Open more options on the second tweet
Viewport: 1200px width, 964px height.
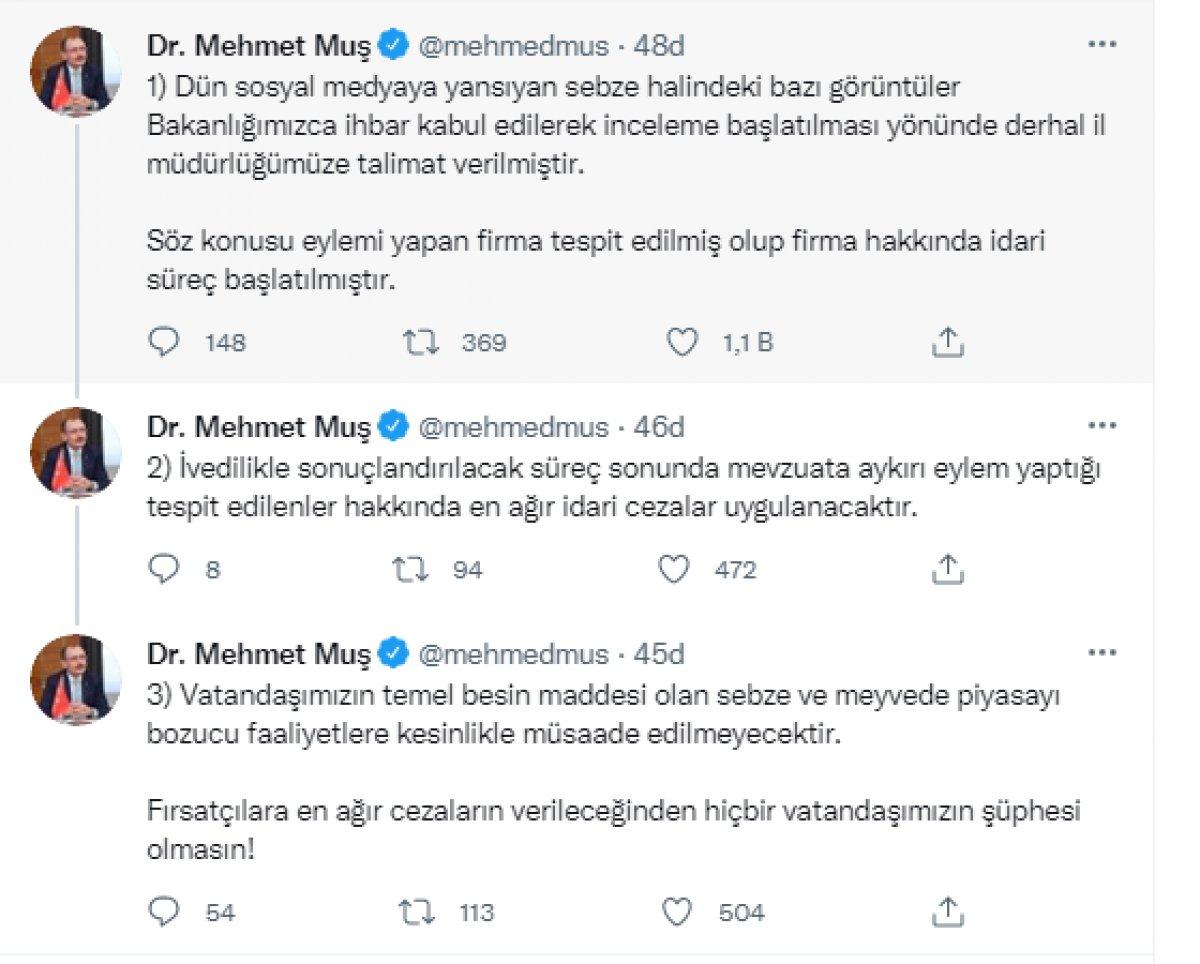pyautogui.click(x=1105, y=424)
